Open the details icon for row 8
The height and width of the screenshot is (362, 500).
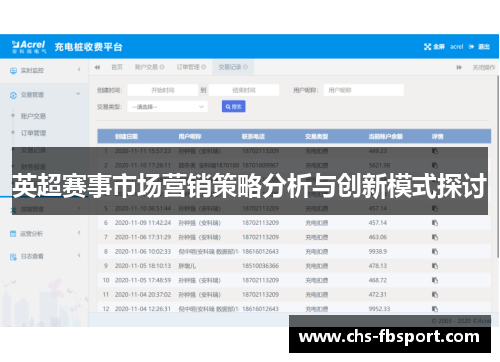(435, 251)
